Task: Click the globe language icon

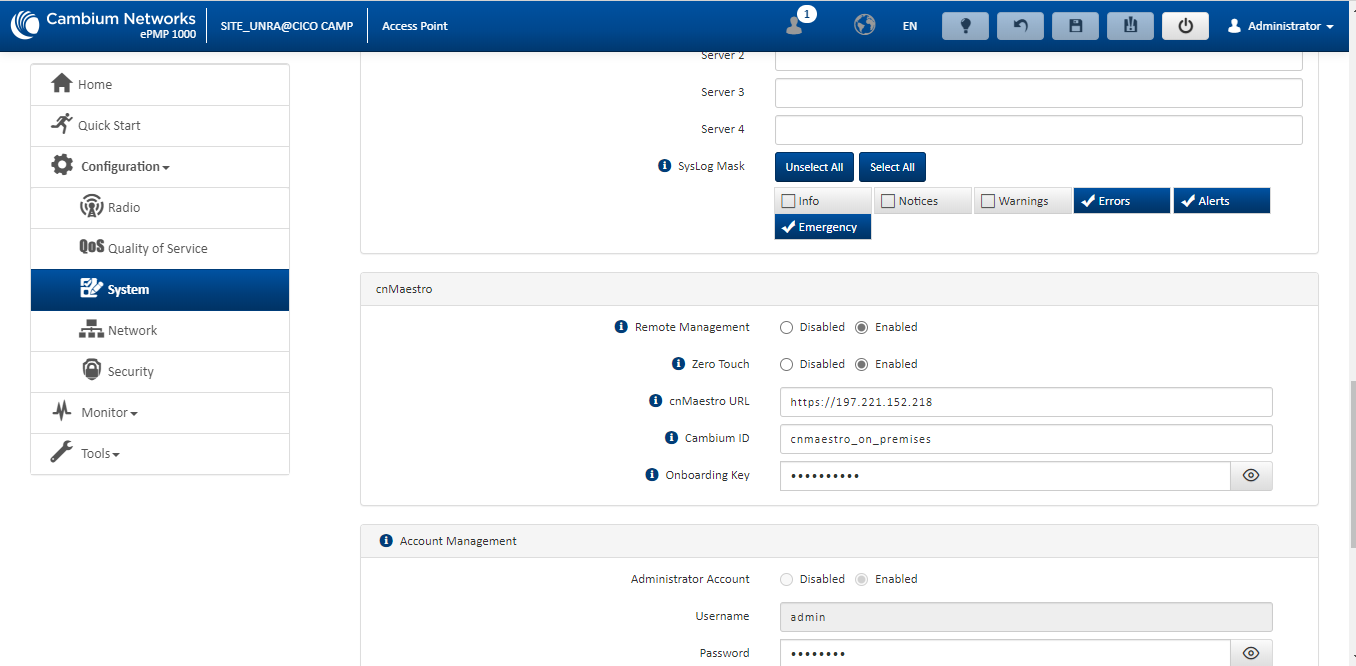Action: (x=864, y=26)
